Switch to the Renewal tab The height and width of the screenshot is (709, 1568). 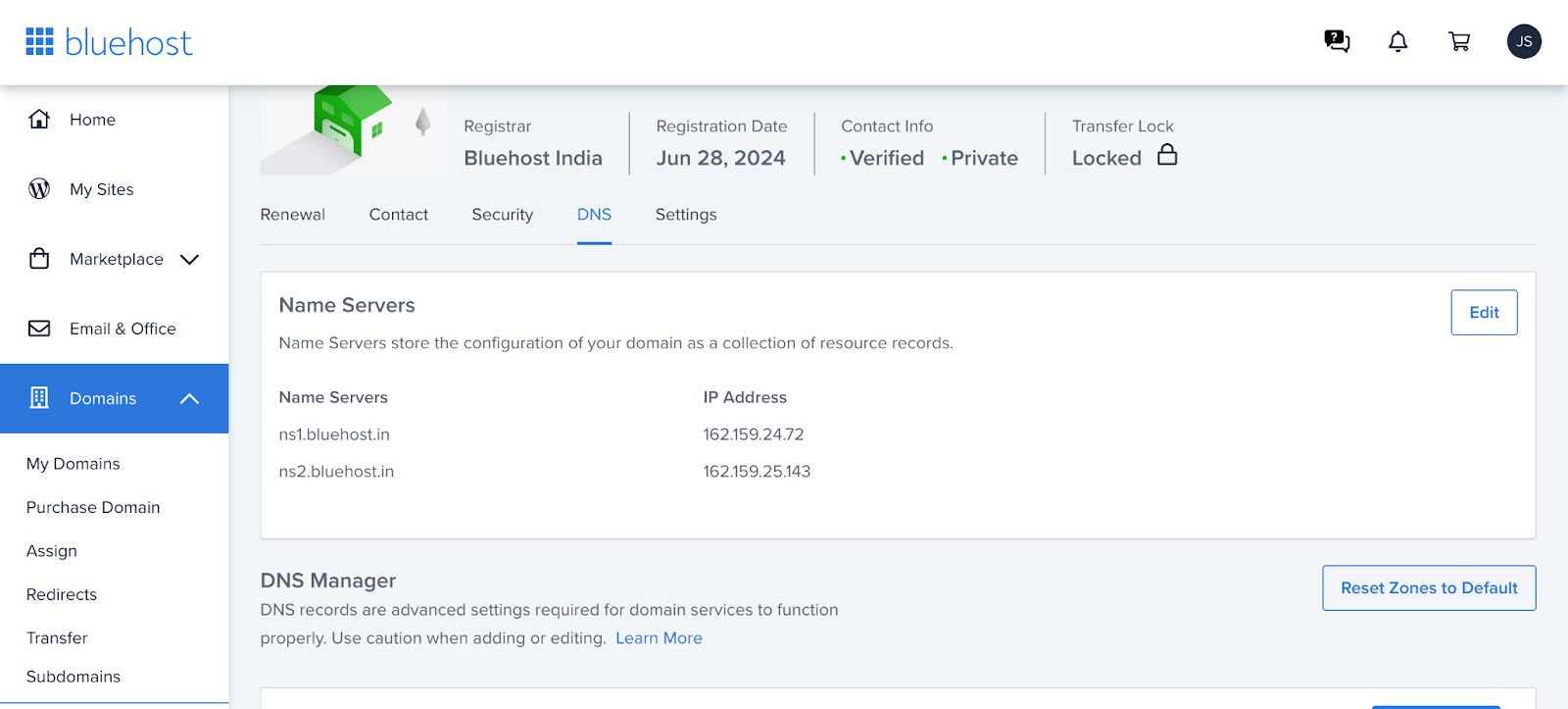(293, 215)
